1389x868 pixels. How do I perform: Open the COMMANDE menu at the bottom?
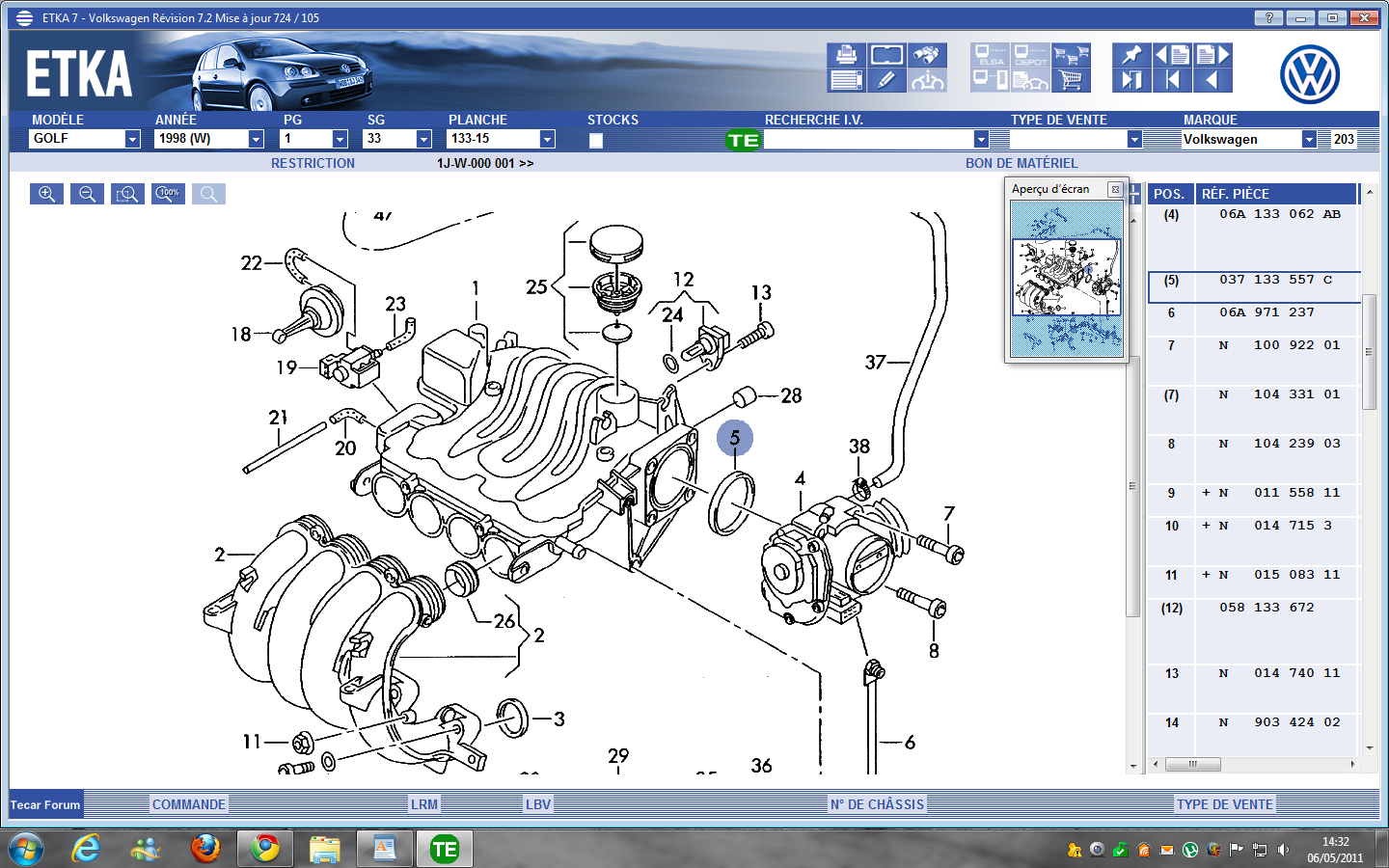189,803
